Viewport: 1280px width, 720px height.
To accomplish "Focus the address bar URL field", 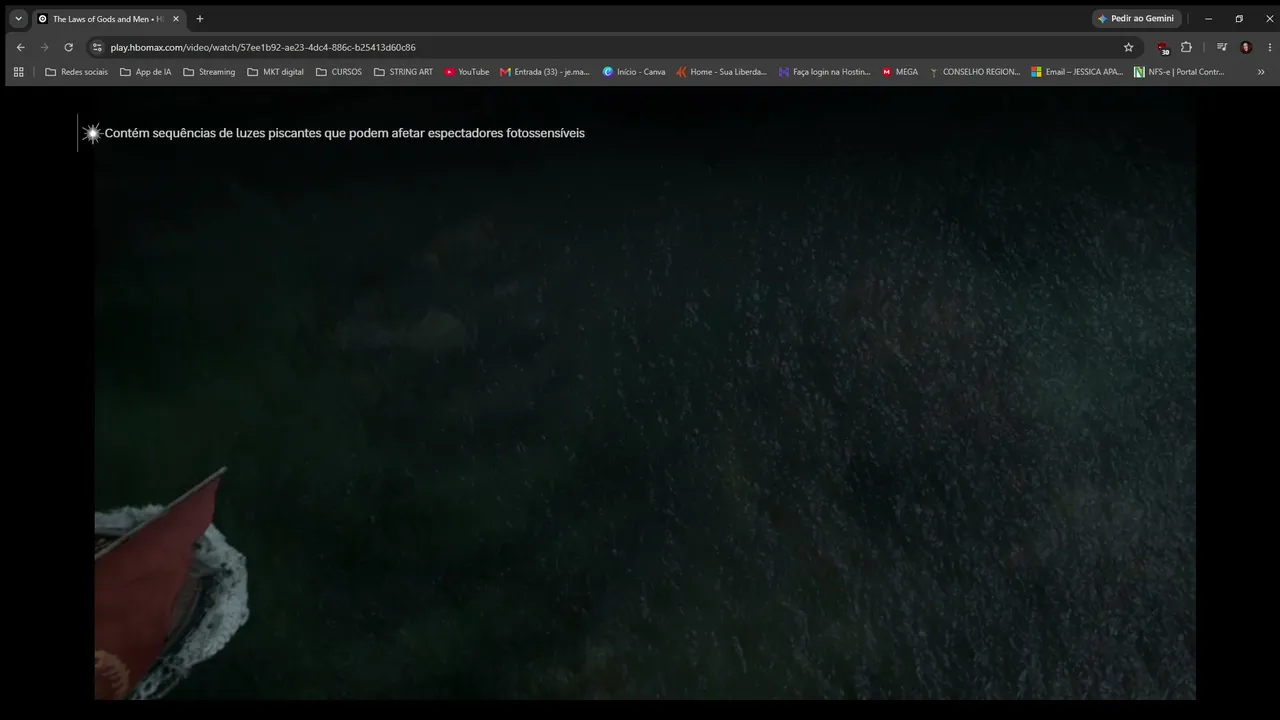I will tap(610, 47).
